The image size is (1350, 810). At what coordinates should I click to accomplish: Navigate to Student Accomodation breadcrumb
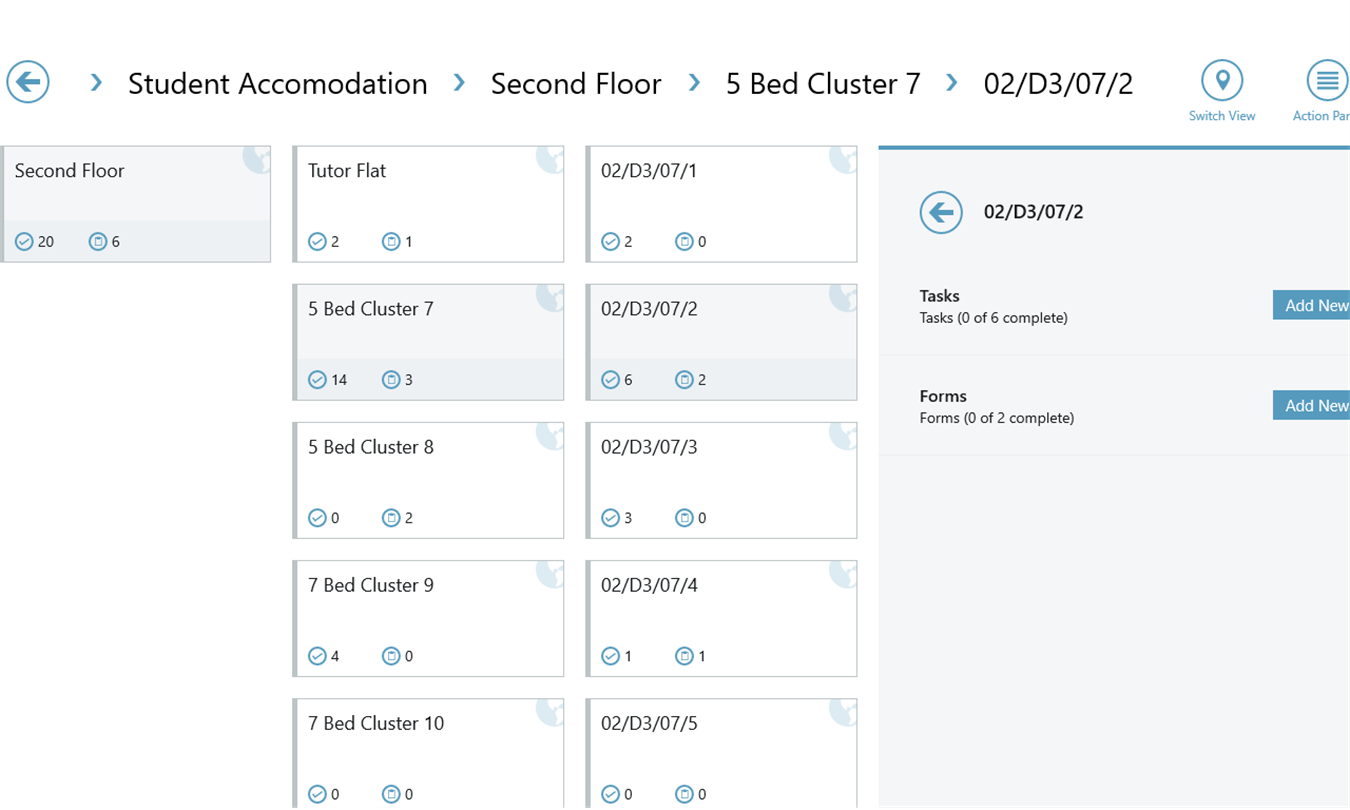pyautogui.click(x=277, y=84)
